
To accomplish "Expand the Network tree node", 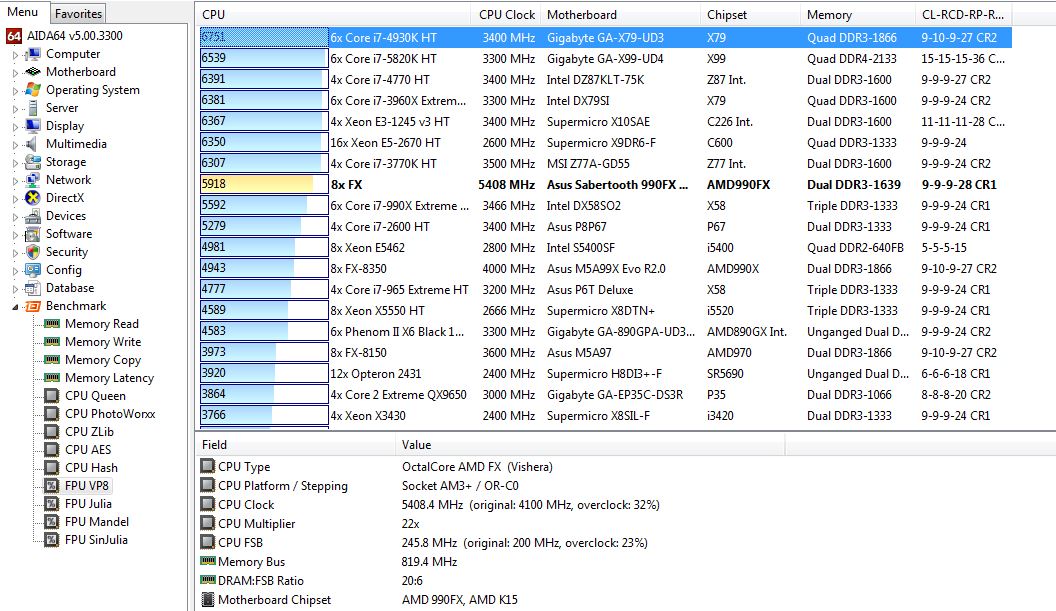I will point(15,181).
